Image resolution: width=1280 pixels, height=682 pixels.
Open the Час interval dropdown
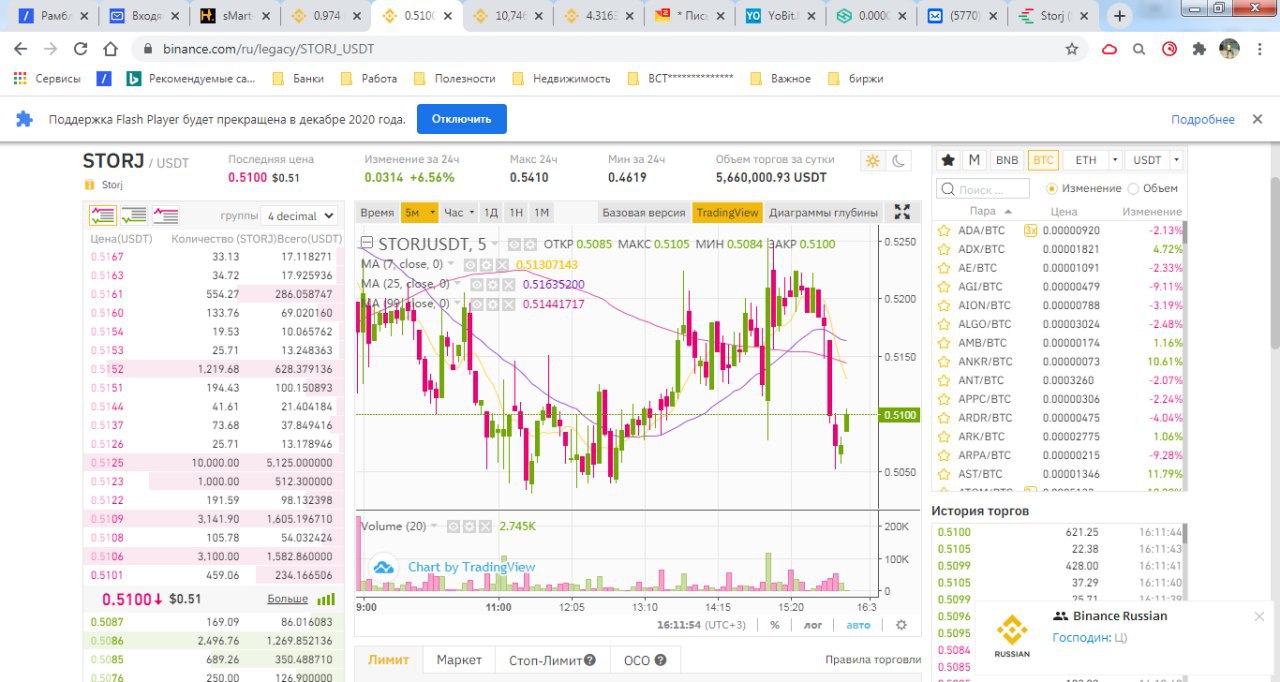[x=459, y=212]
